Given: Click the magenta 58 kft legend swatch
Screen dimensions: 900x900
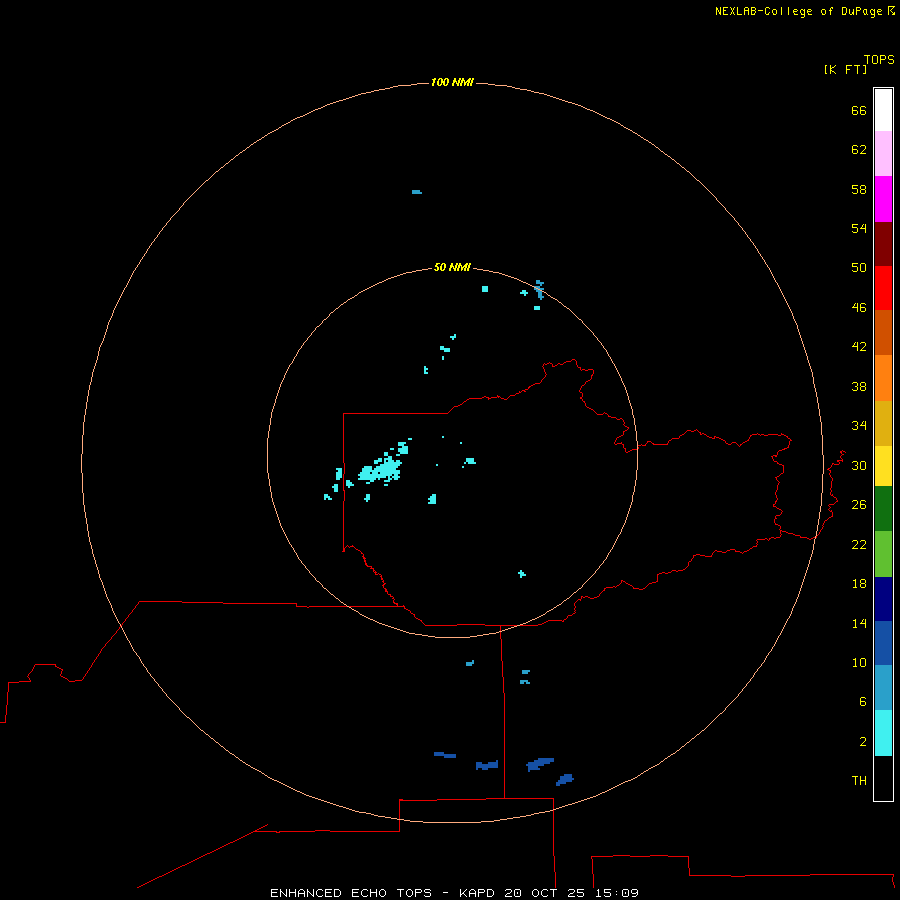Looking at the screenshot, I should point(883,199).
